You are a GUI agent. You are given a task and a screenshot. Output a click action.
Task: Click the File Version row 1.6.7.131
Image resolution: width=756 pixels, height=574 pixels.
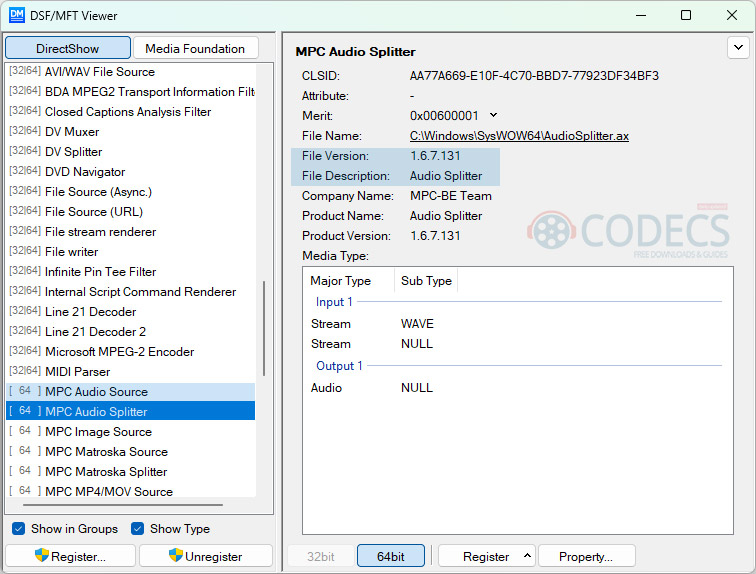pos(395,156)
